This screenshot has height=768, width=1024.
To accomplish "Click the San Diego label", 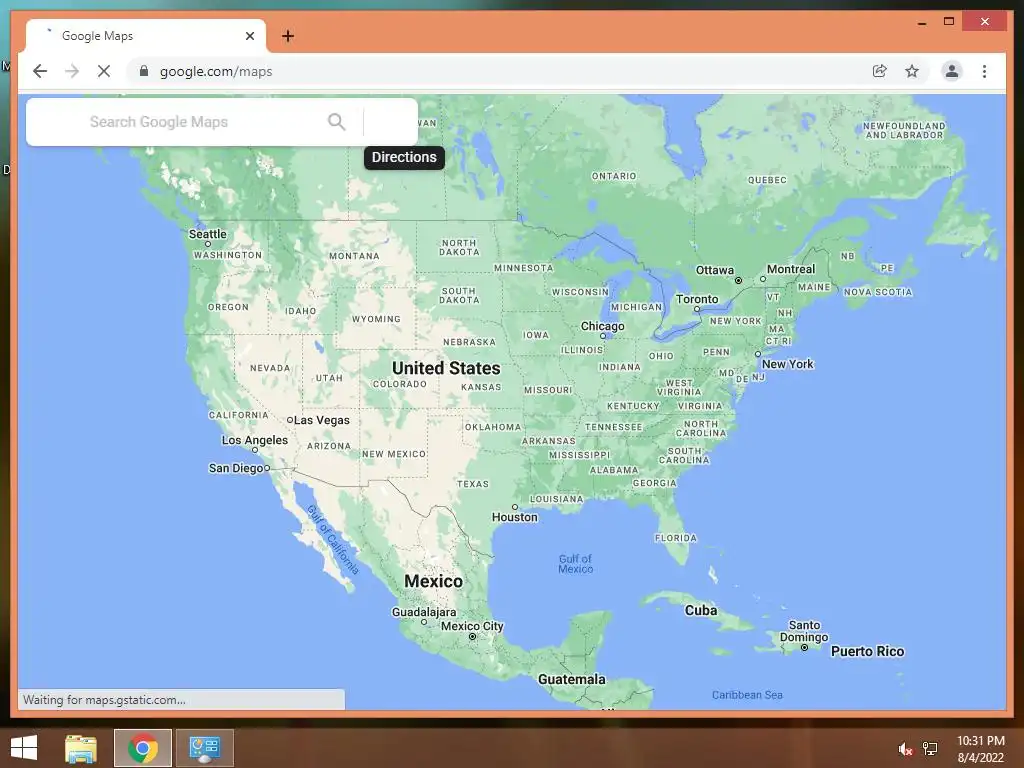I will pyautogui.click(x=236, y=468).
